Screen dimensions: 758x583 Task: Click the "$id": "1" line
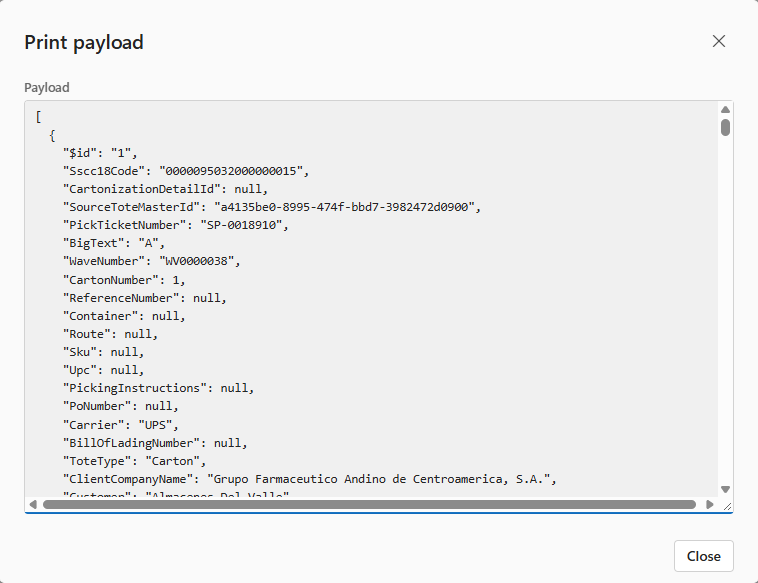pos(100,153)
